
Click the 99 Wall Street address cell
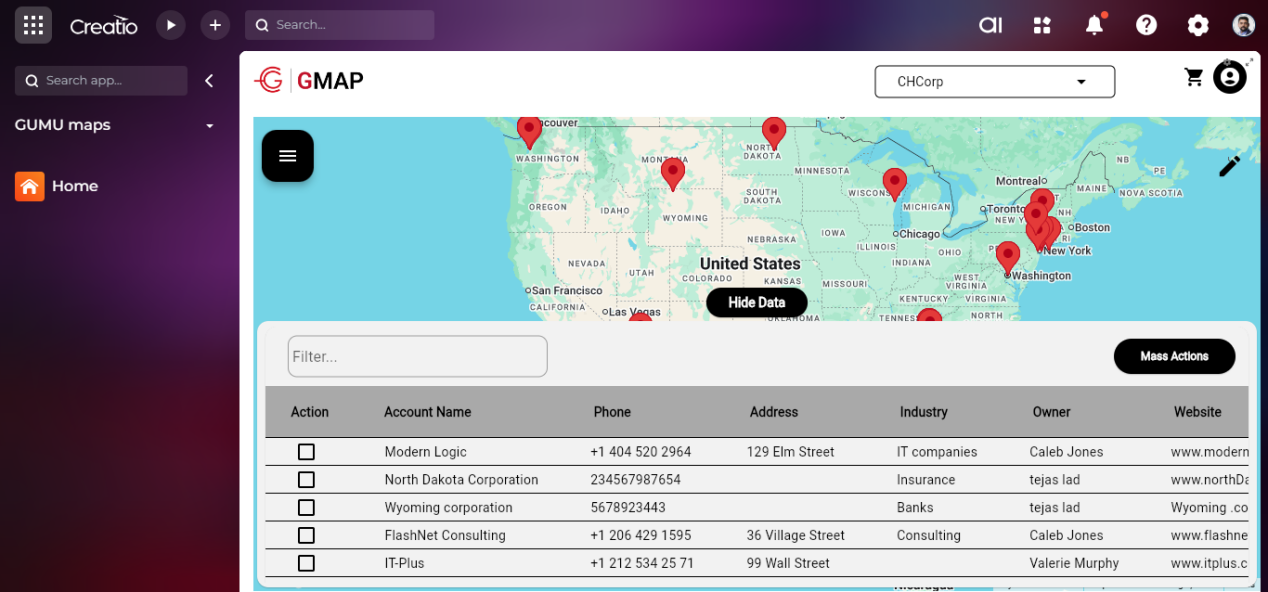click(788, 563)
